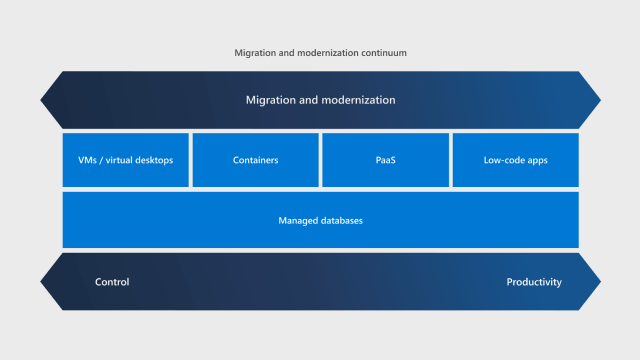Select the 'Managed databases' wide box
Image resolution: width=640 pixels, height=360 pixels.
[x=320, y=220]
